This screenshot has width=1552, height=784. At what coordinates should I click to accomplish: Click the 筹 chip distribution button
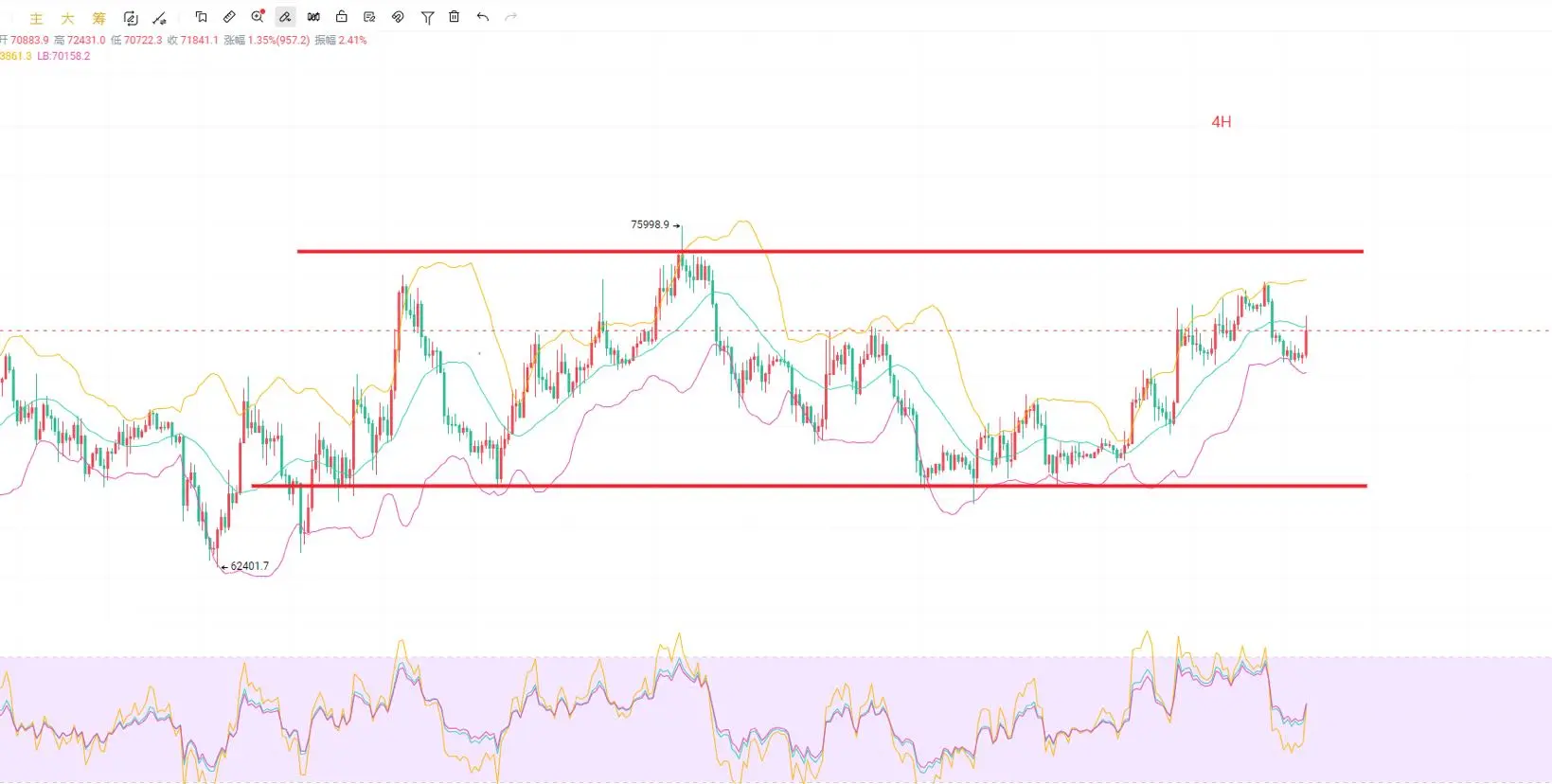point(99,18)
